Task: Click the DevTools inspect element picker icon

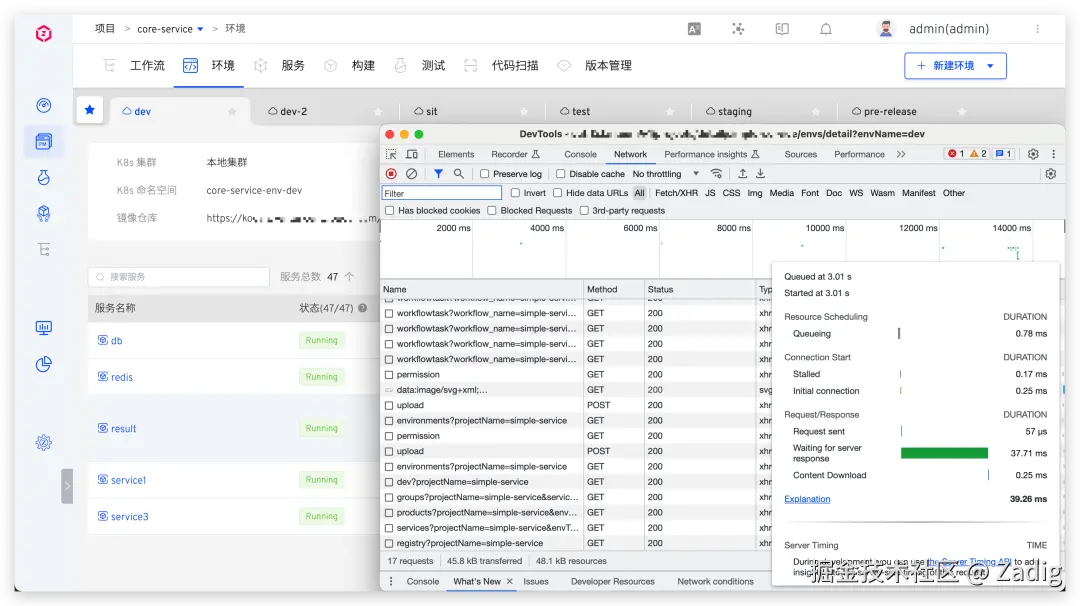Action: [x=391, y=154]
